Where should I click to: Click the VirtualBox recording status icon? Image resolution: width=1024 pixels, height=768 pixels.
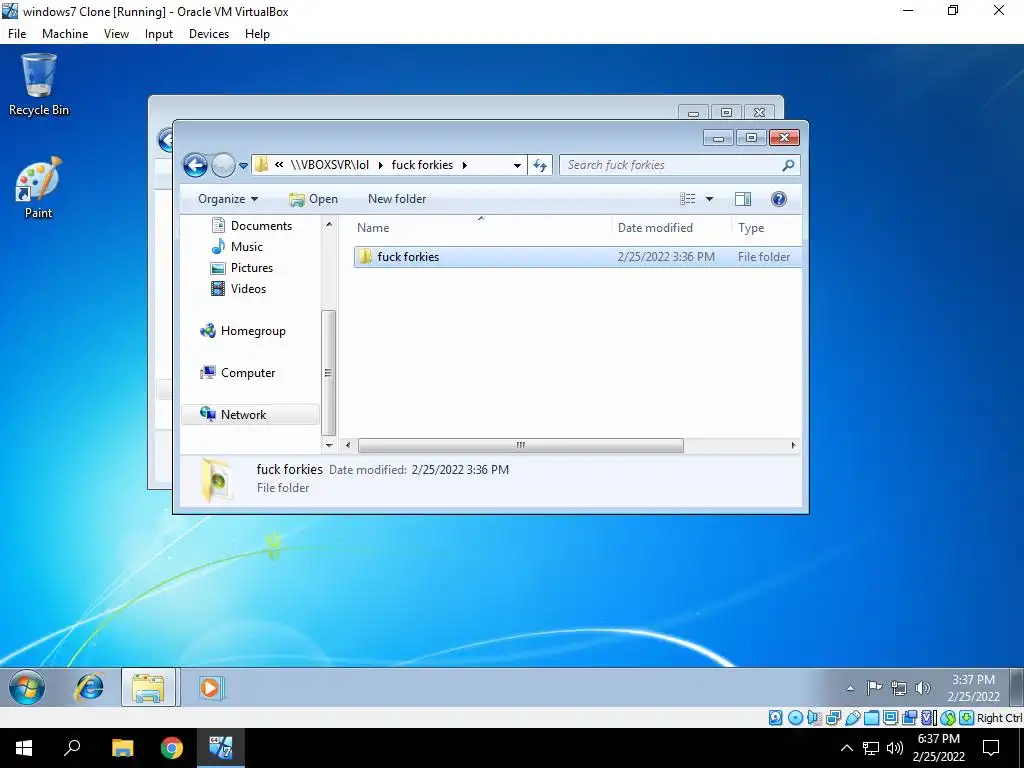point(909,718)
